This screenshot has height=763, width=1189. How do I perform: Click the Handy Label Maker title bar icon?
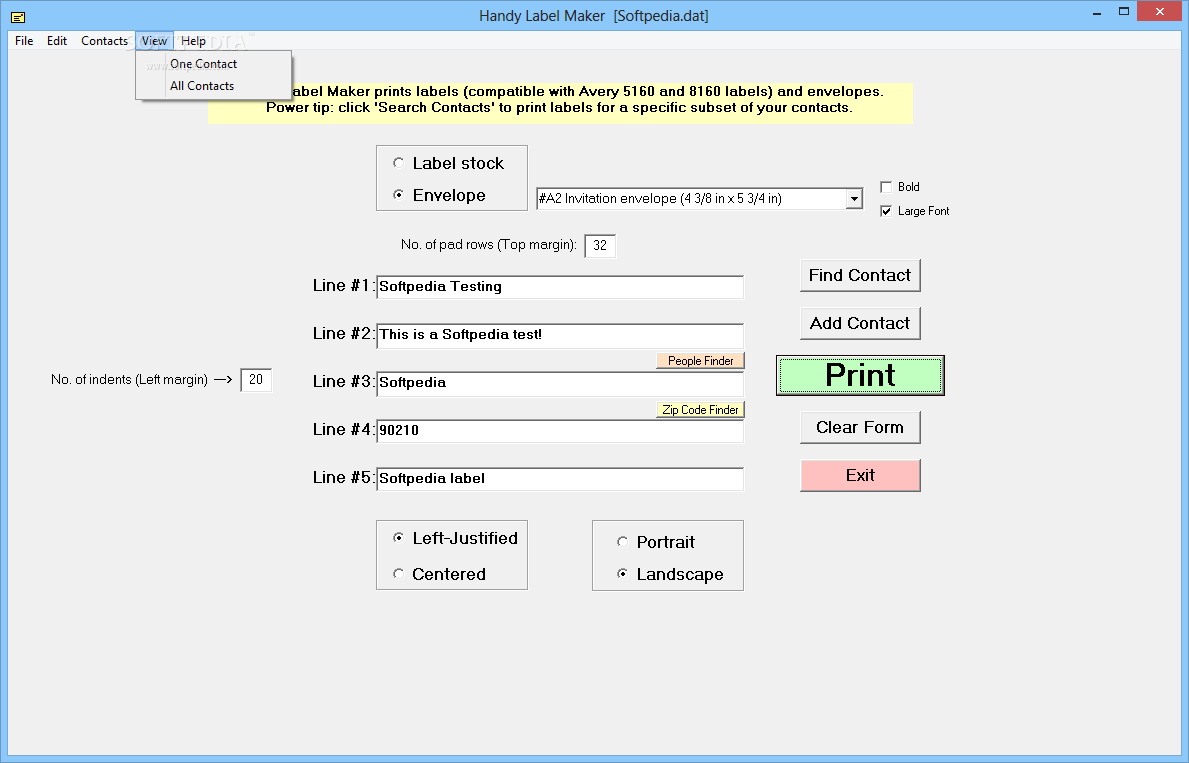click(18, 16)
